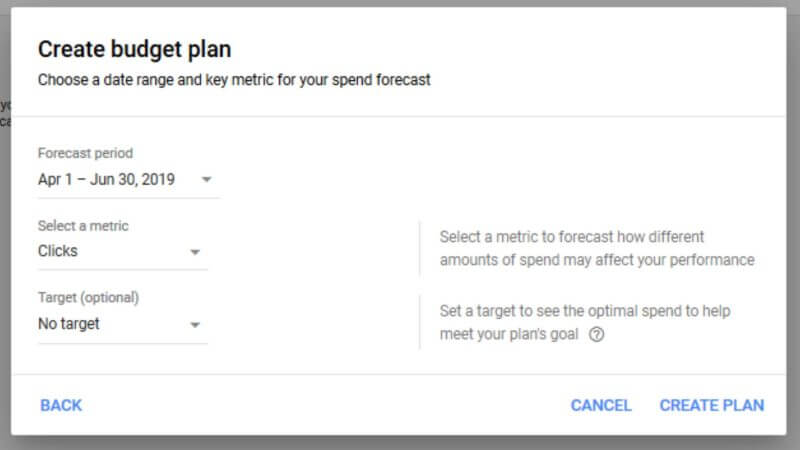Expand the Target dropdown arrow
The width and height of the screenshot is (800, 450).
coord(195,325)
